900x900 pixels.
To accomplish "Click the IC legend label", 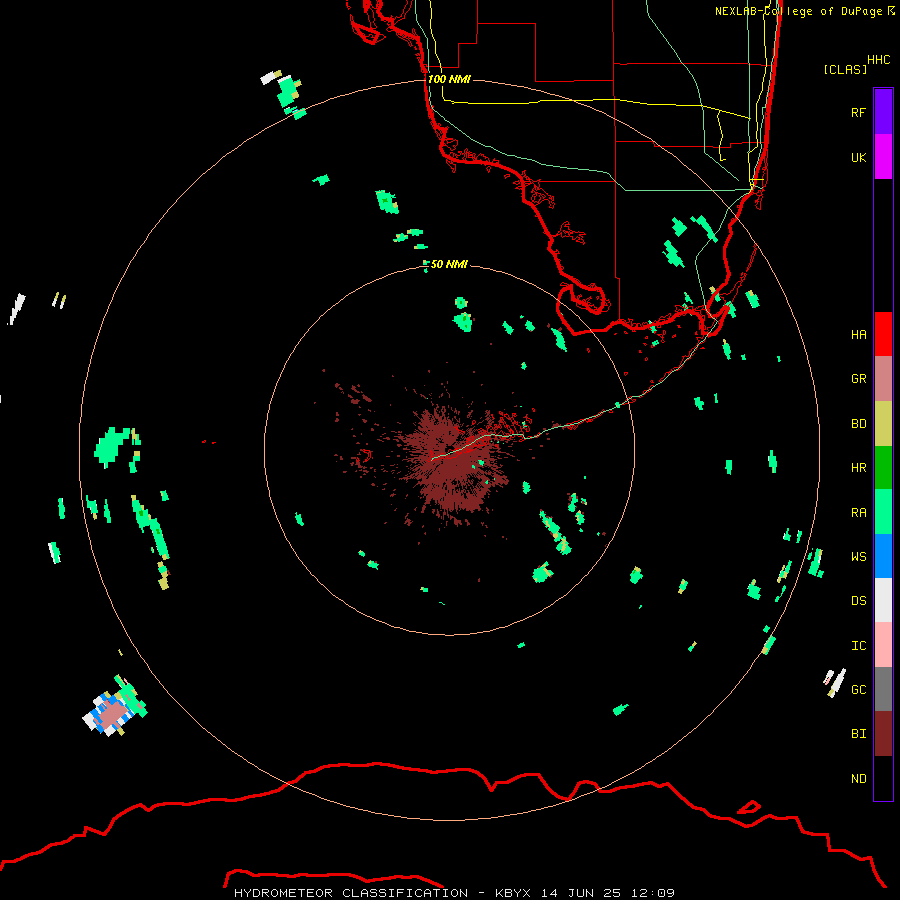I will pos(858,646).
